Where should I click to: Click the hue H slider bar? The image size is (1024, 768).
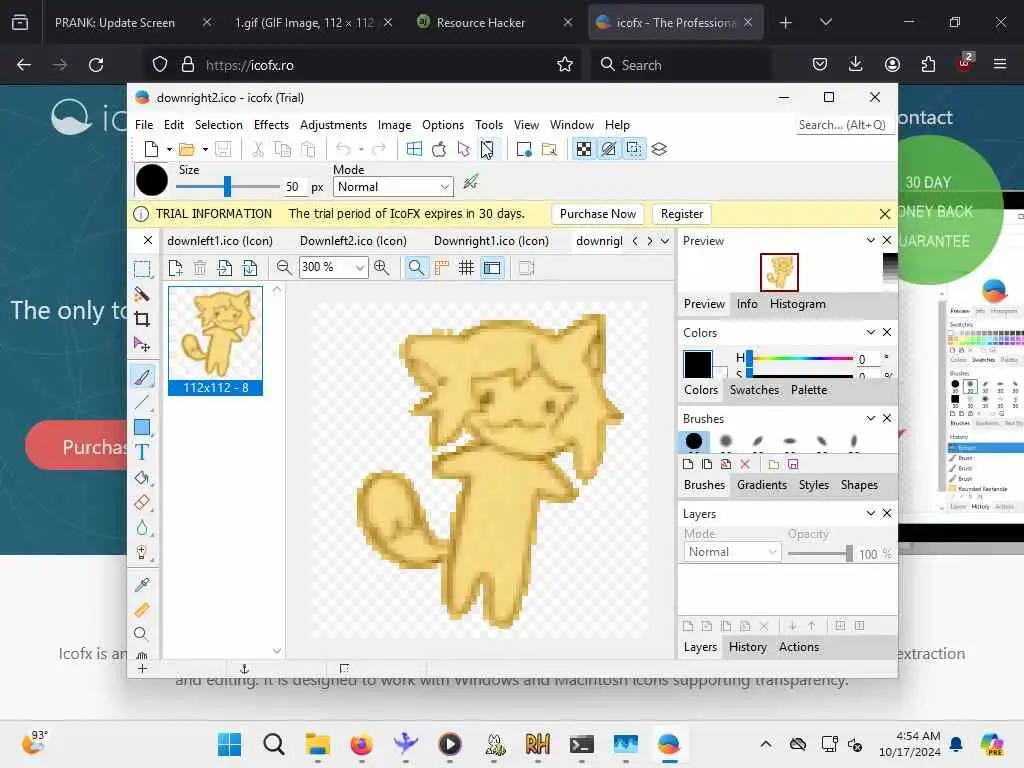click(801, 358)
